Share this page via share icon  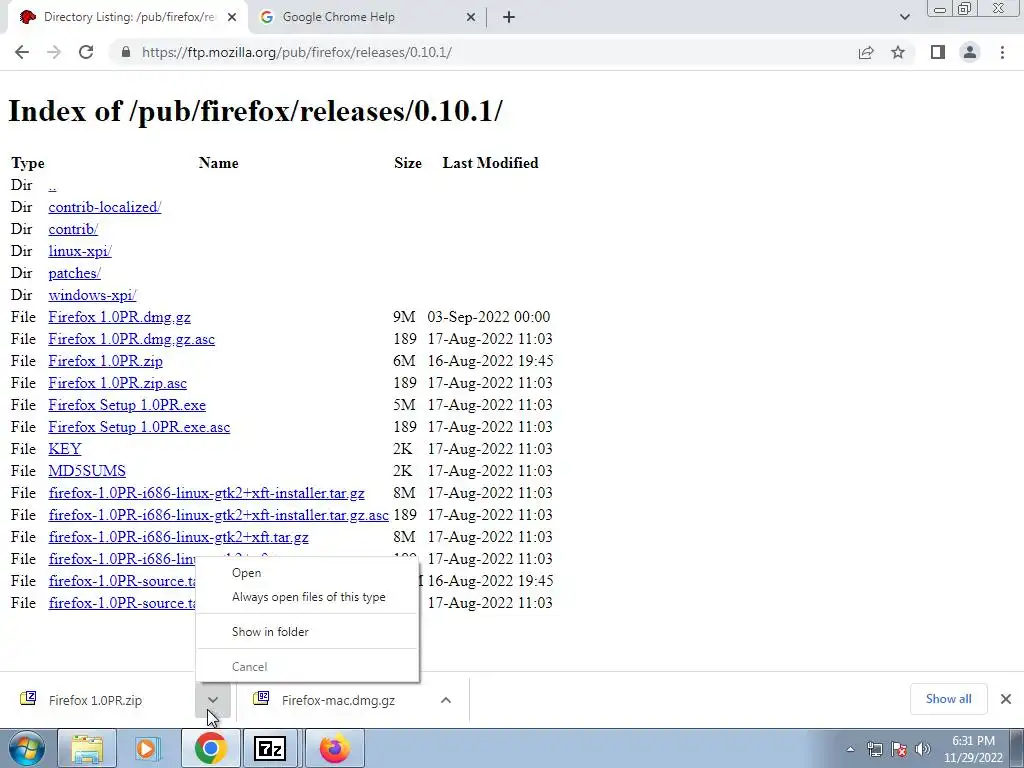(866, 52)
